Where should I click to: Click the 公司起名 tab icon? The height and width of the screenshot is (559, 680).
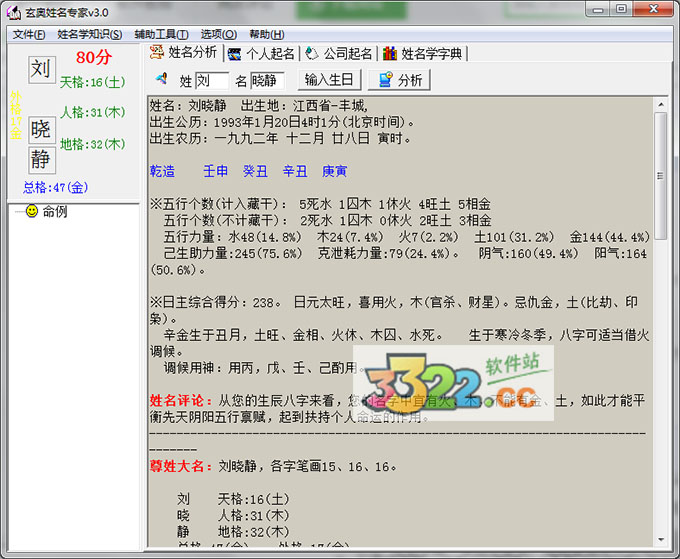click(312, 53)
